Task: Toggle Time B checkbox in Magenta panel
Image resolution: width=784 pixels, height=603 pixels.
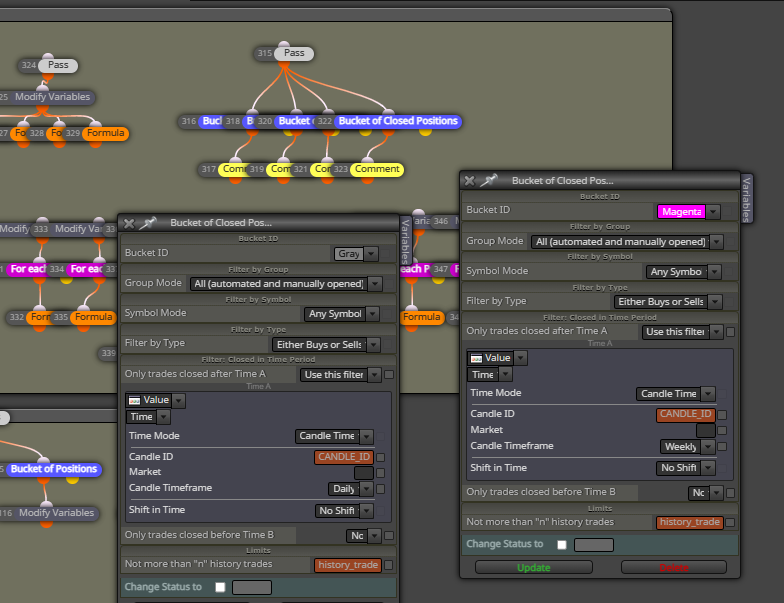Action: coord(730,493)
